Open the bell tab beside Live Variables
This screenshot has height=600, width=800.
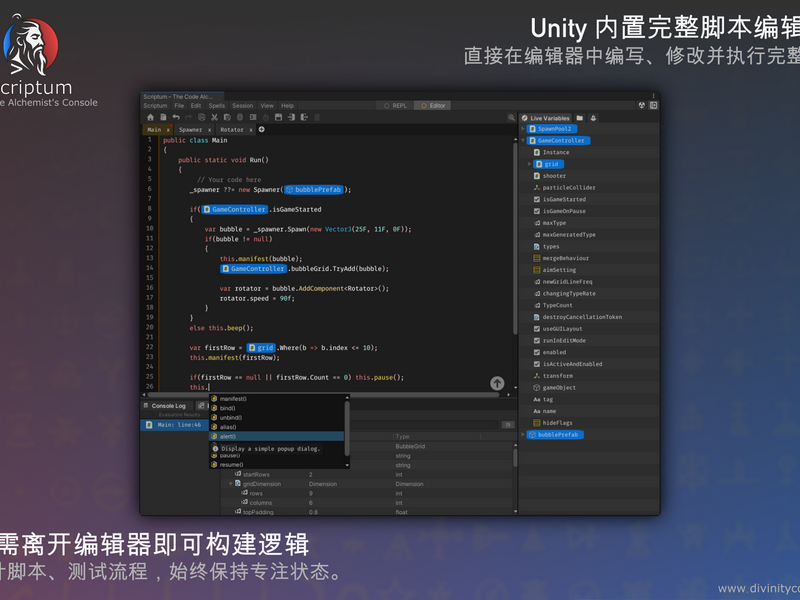coord(593,118)
